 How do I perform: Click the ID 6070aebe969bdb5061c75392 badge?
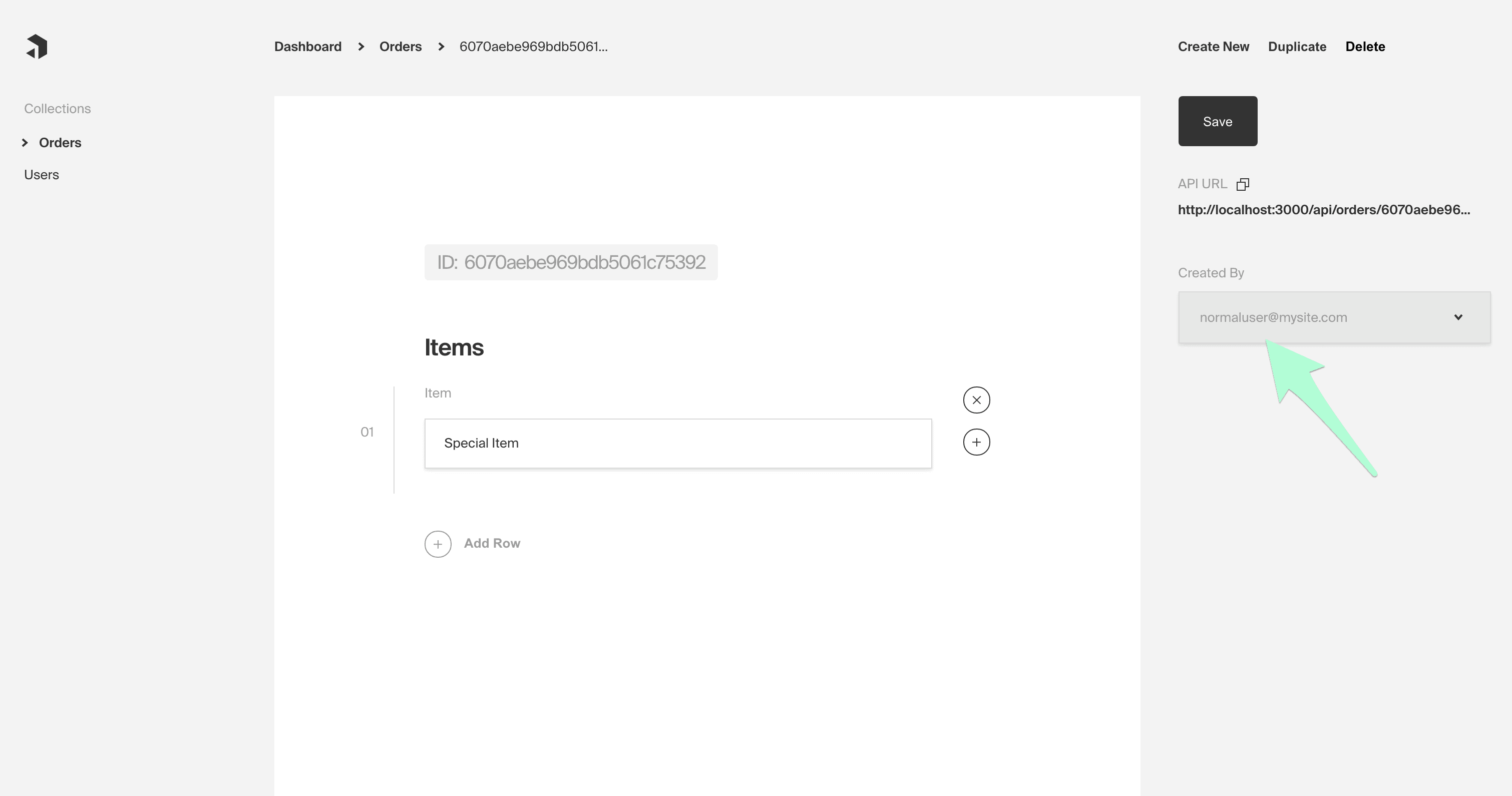pyautogui.click(x=571, y=262)
